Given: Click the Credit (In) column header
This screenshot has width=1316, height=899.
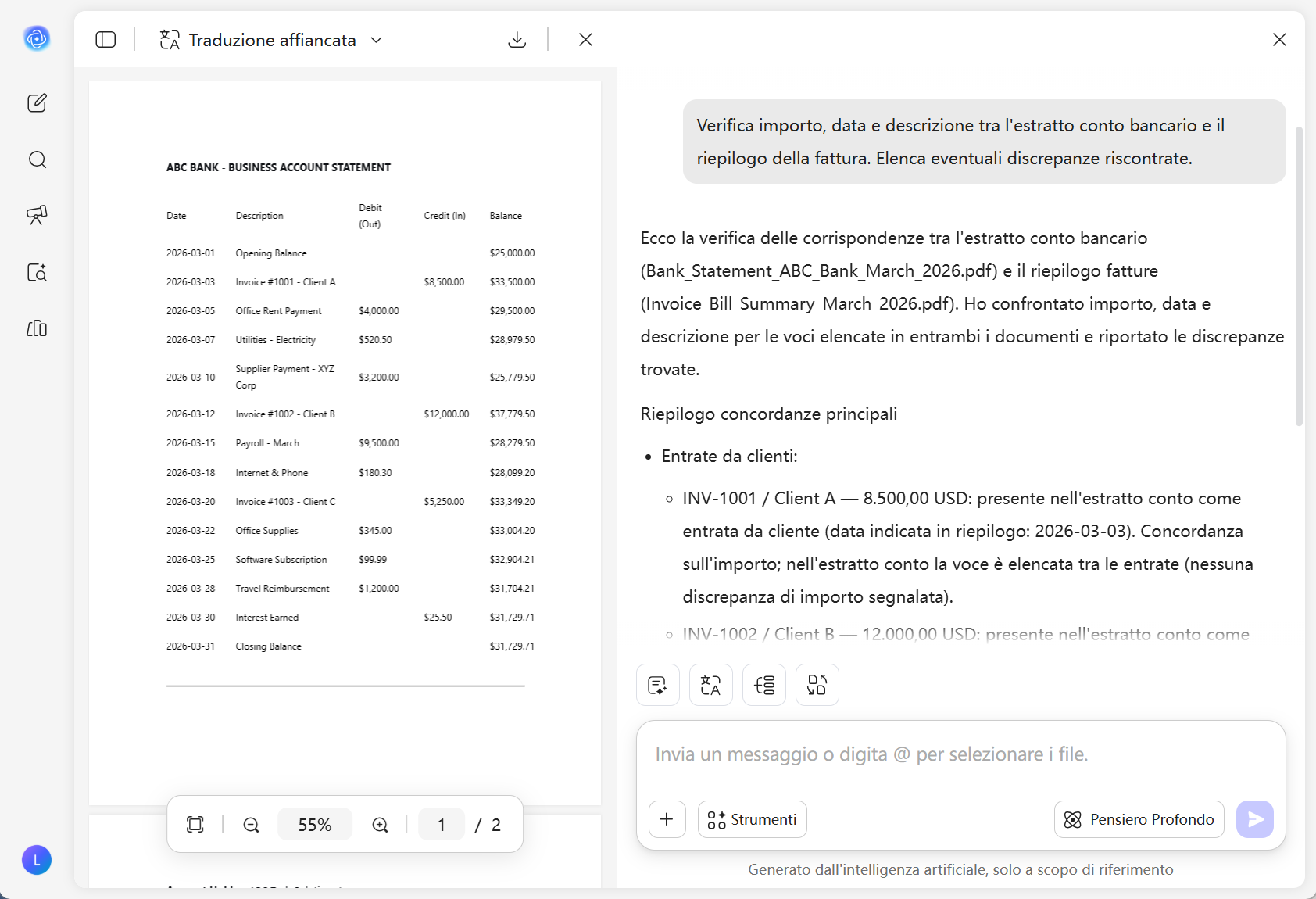Looking at the screenshot, I should coord(445,216).
